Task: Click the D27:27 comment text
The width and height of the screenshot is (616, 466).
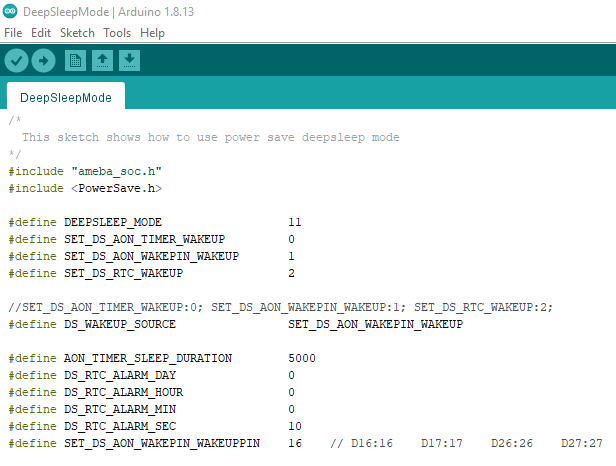Action: pyautogui.click(x=581, y=443)
